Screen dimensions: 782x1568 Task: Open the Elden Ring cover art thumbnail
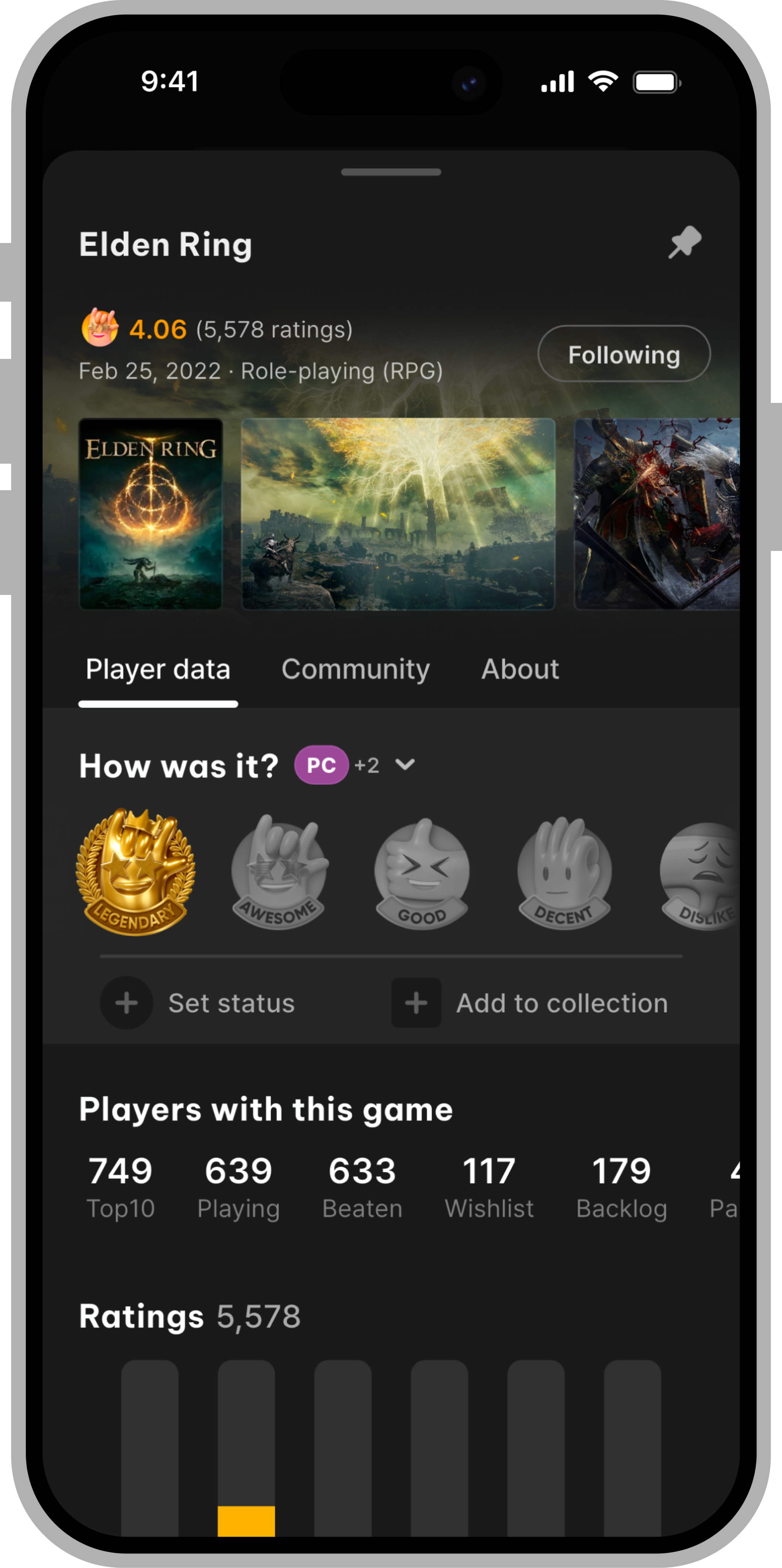[151, 514]
